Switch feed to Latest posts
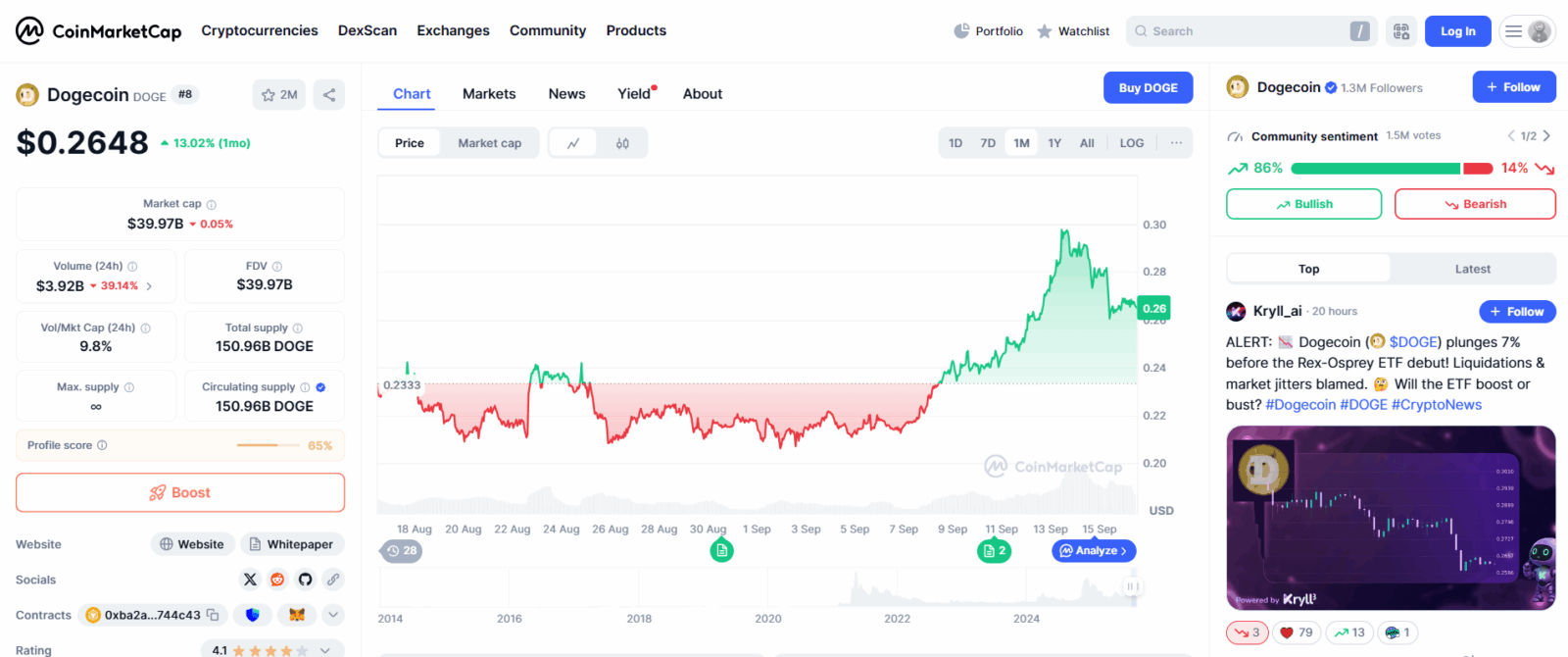The height and width of the screenshot is (657, 1568). tap(1473, 269)
